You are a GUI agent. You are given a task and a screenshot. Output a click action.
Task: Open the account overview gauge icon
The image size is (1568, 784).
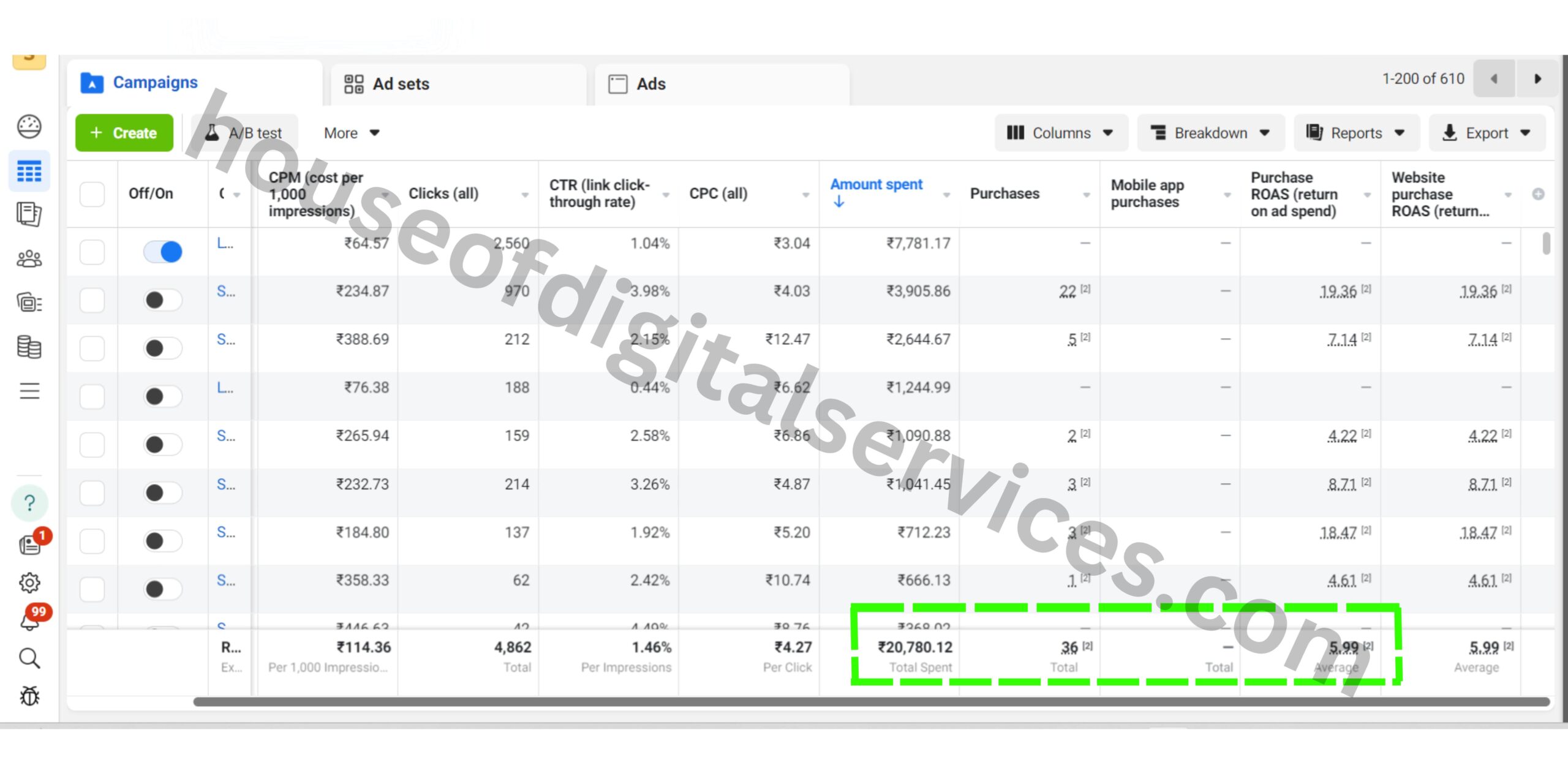click(29, 127)
